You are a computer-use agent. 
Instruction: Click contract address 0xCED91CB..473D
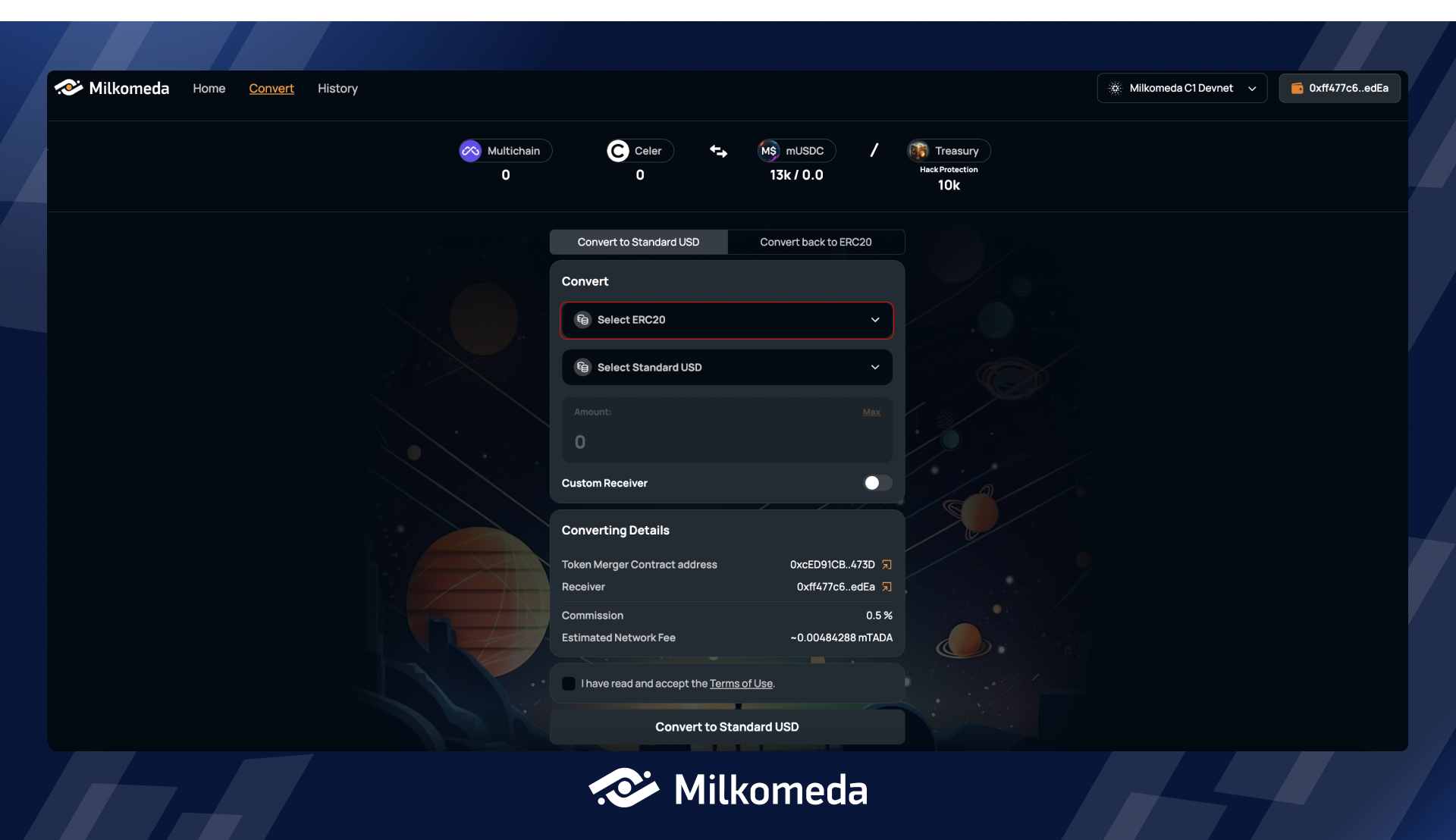coord(832,565)
